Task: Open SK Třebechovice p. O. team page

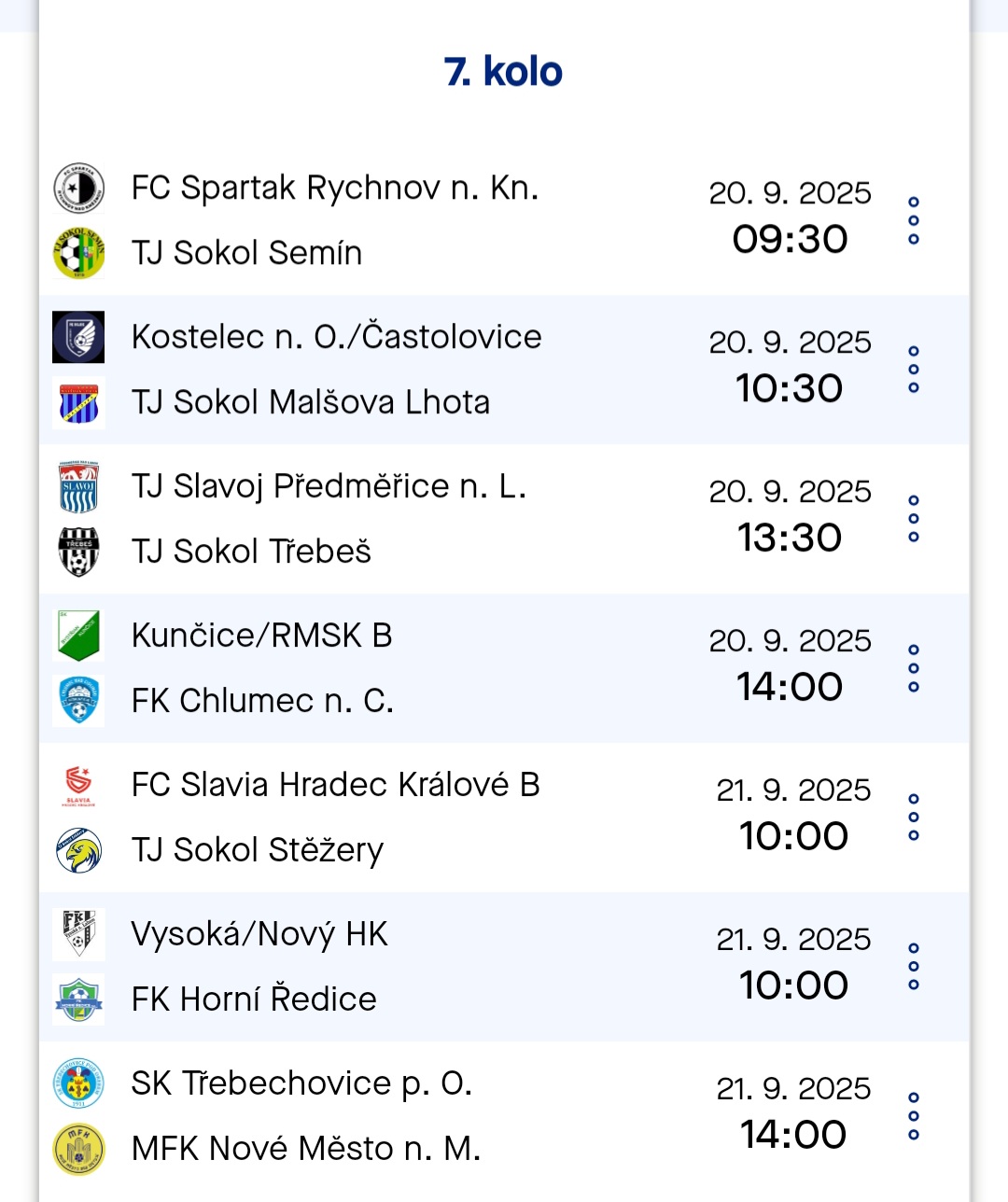Action: point(301,1083)
